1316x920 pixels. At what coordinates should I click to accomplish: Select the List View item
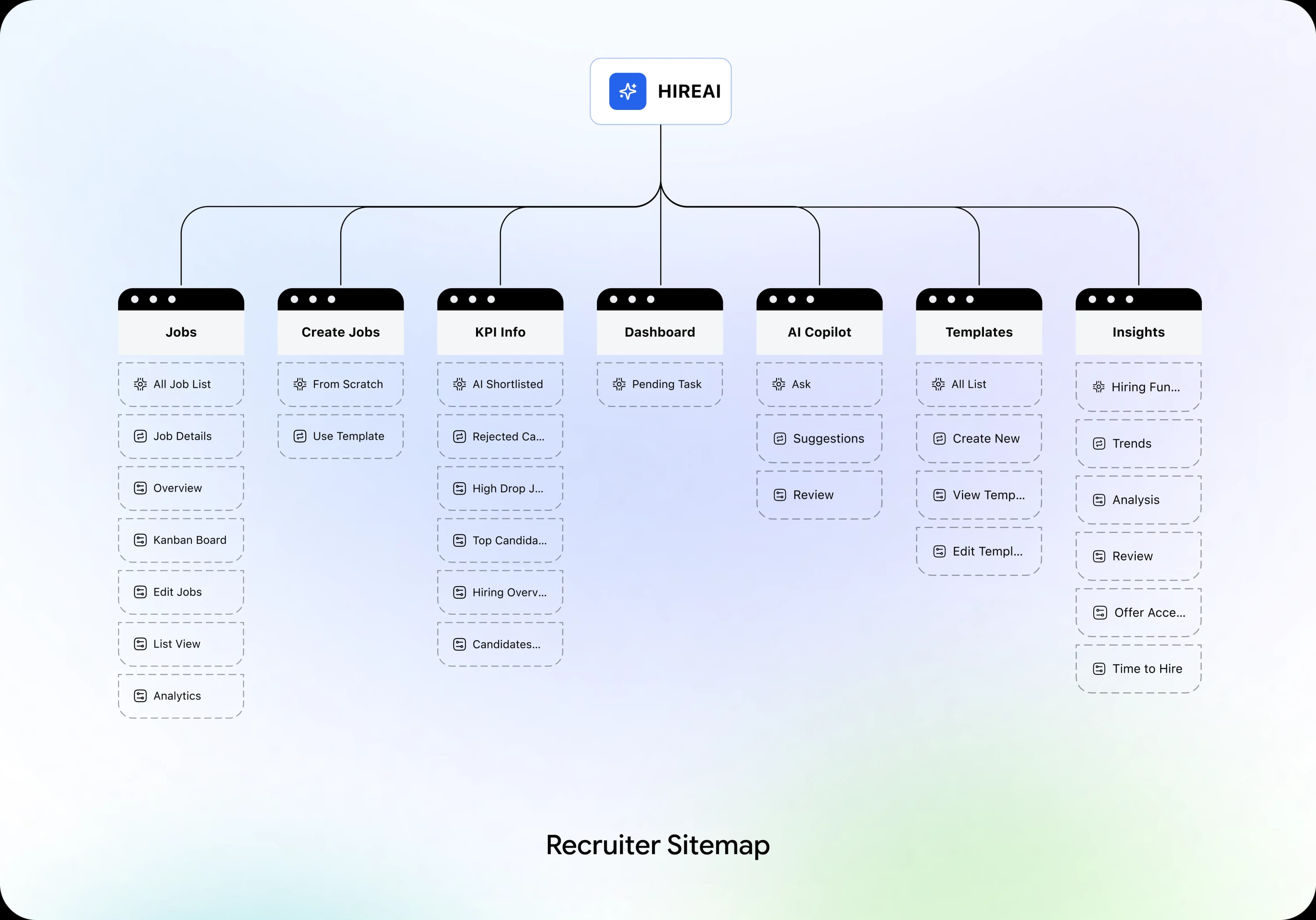pyautogui.click(x=181, y=644)
